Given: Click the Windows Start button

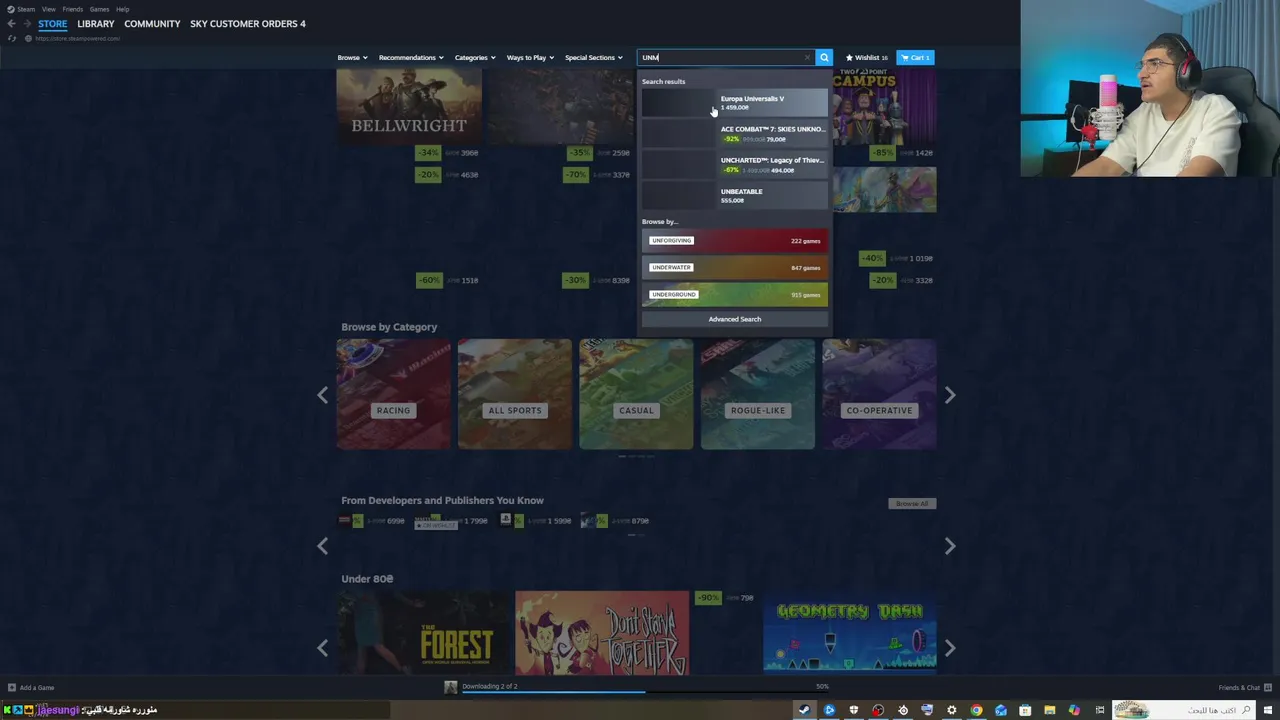Looking at the screenshot, I should (1268, 710).
